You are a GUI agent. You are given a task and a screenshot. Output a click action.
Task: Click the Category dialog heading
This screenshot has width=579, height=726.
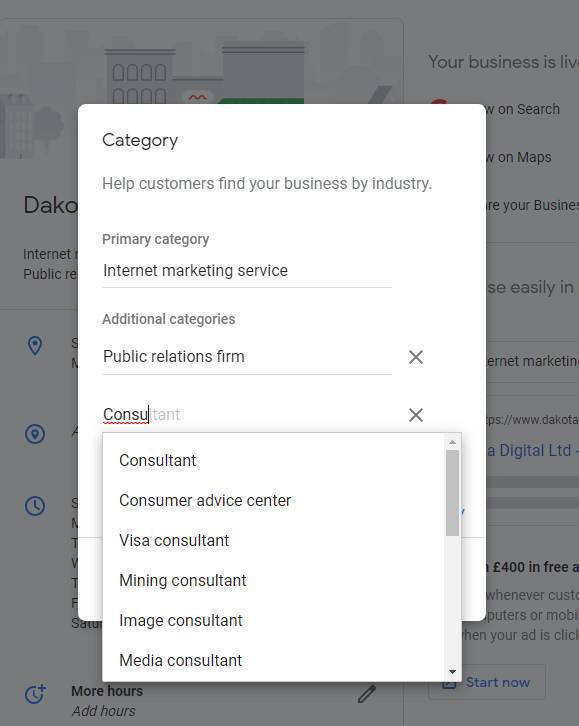pos(140,140)
